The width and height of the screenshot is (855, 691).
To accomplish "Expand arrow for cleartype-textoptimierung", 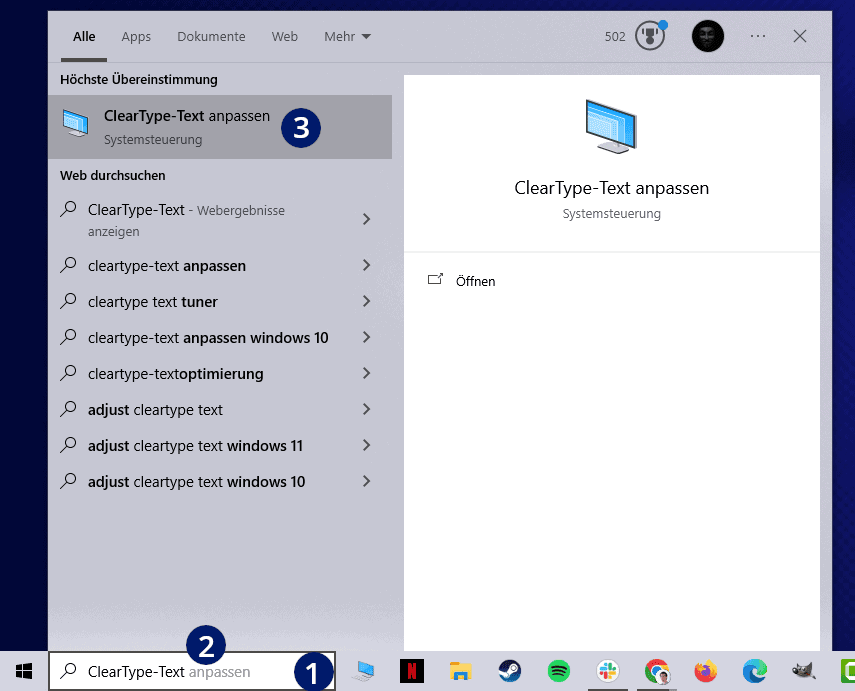I will pos(366,373).
